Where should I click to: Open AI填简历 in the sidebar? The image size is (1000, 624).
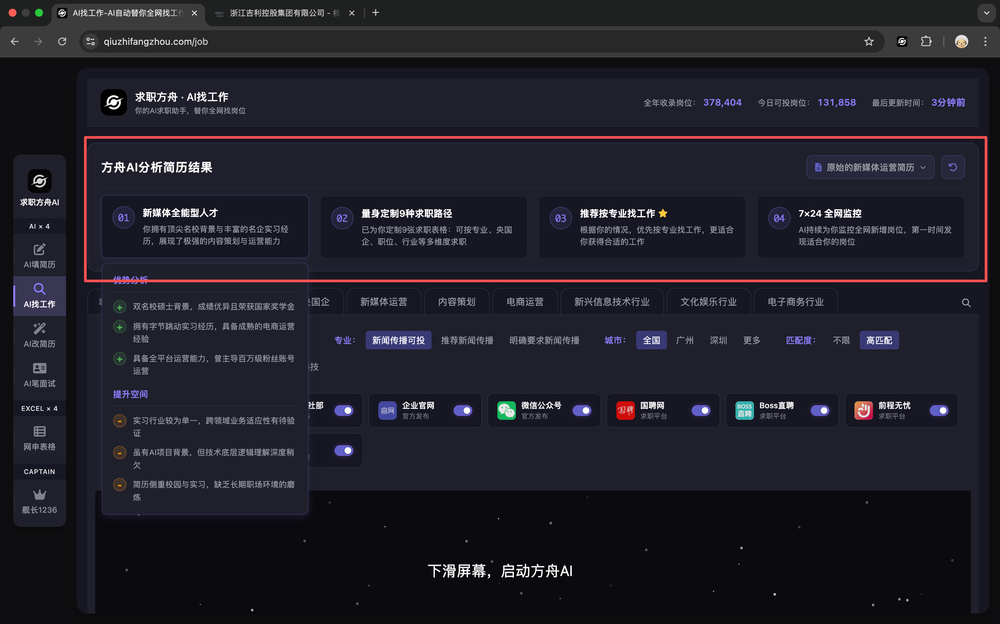tap(39, 255)
